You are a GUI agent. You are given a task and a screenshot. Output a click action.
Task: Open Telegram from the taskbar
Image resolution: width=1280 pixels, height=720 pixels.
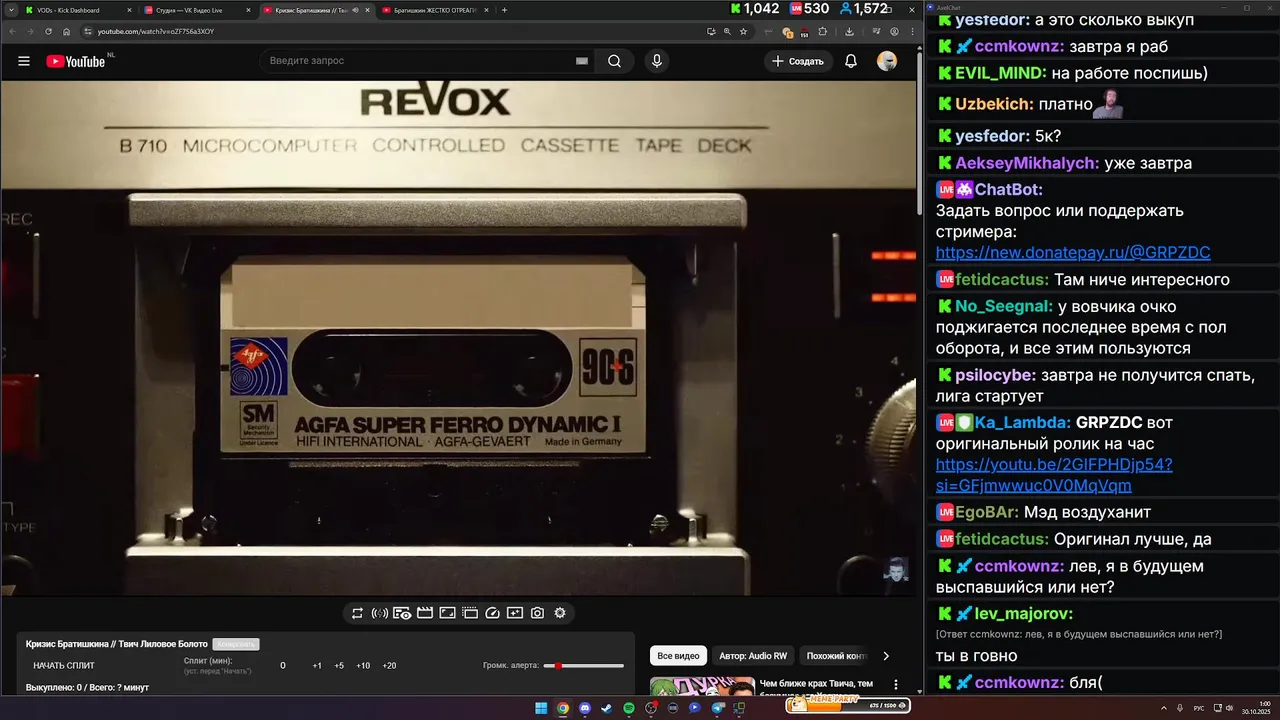point(717,708)
